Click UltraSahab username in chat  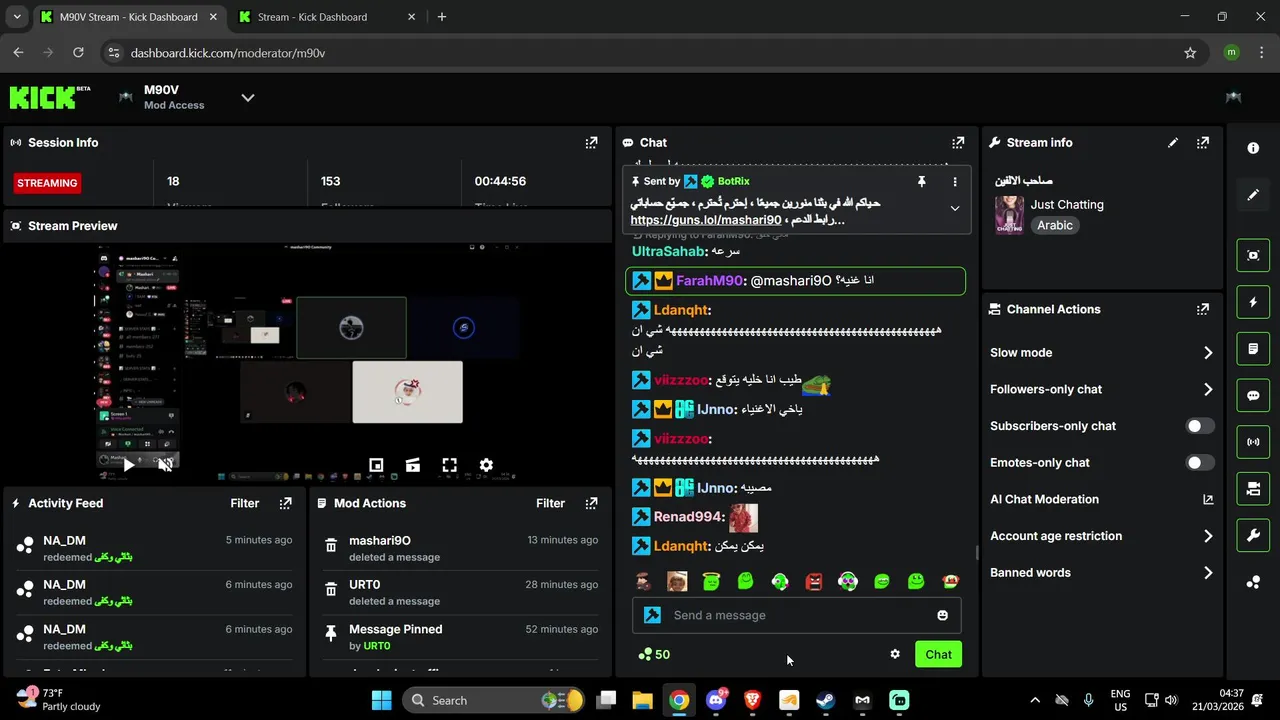[668, 252]
